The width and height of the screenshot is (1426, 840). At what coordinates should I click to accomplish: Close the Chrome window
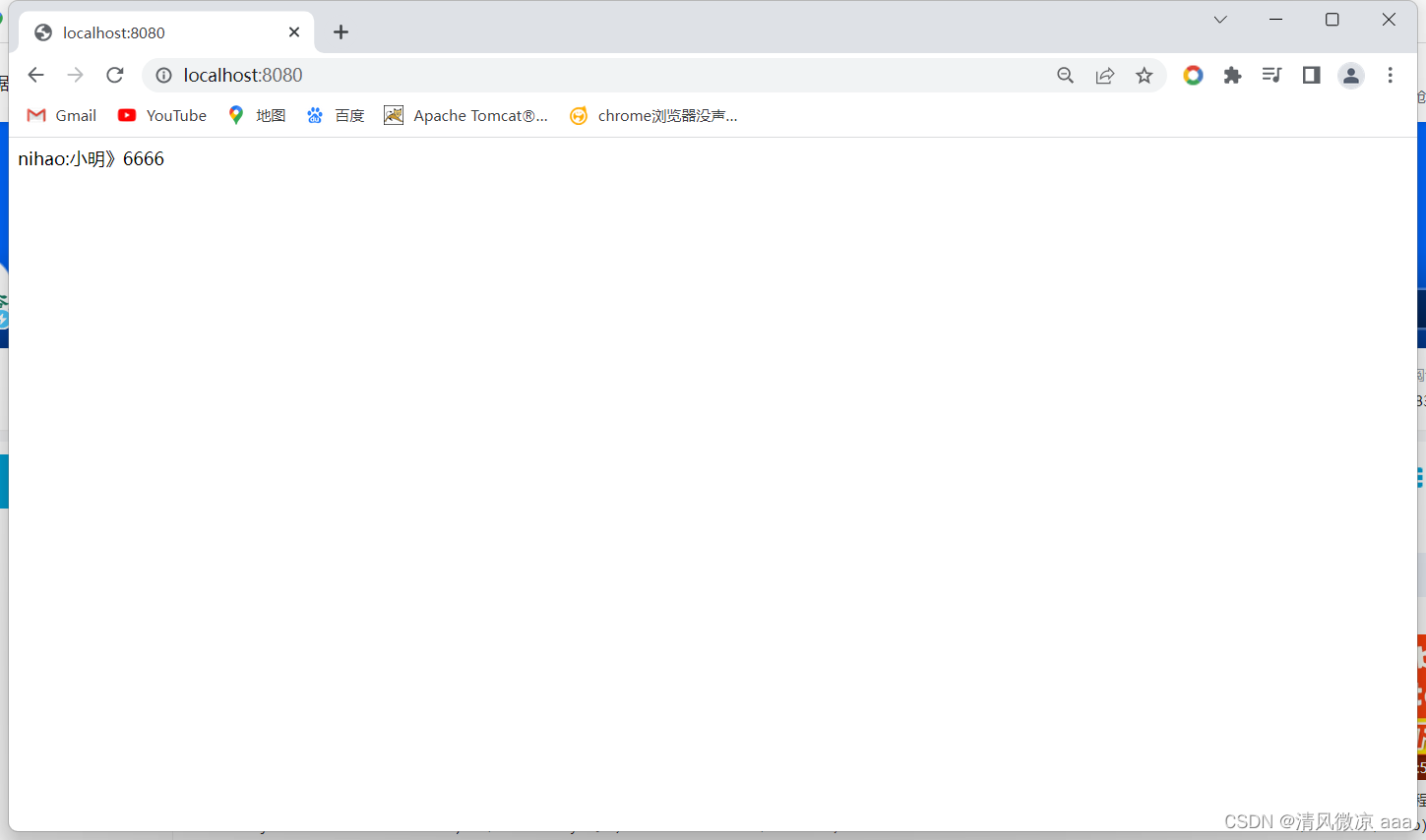1389,20
